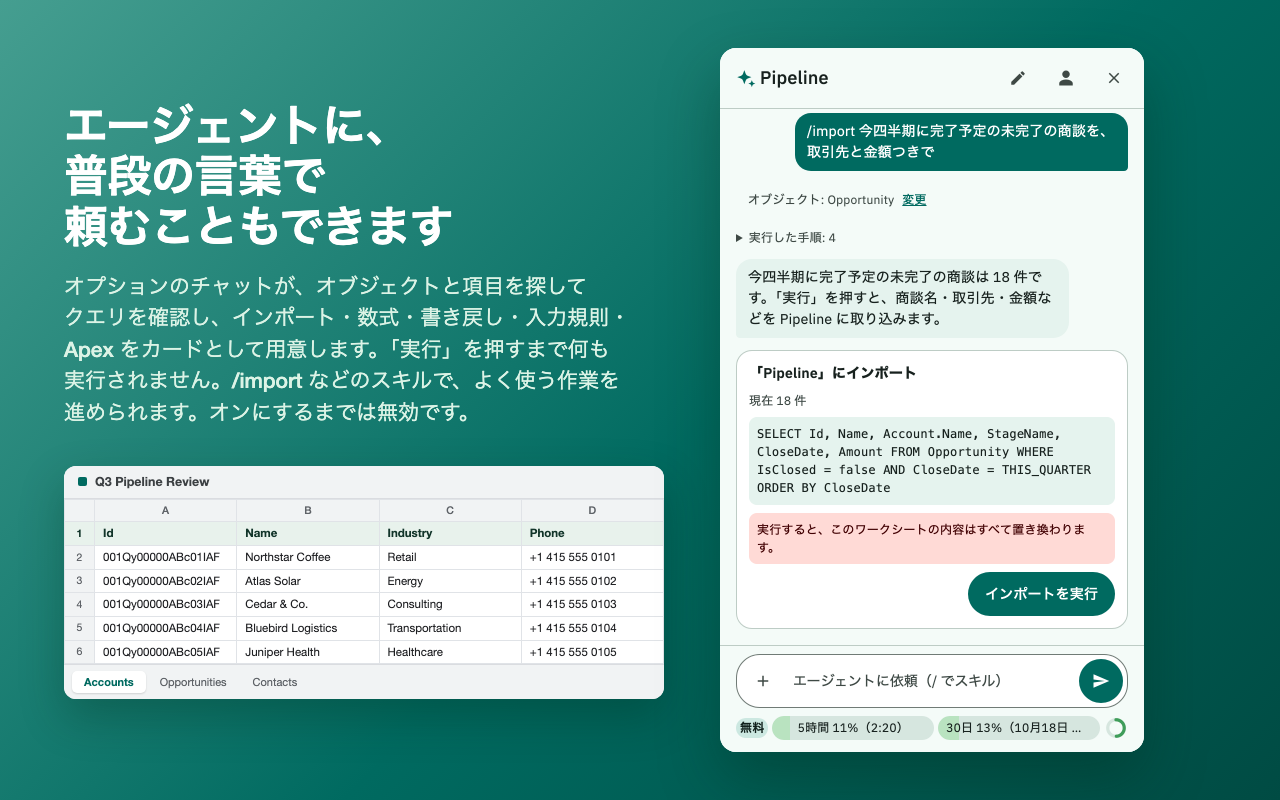Click the pencil edit icon in Pipeline header

tap(1018, 78)
